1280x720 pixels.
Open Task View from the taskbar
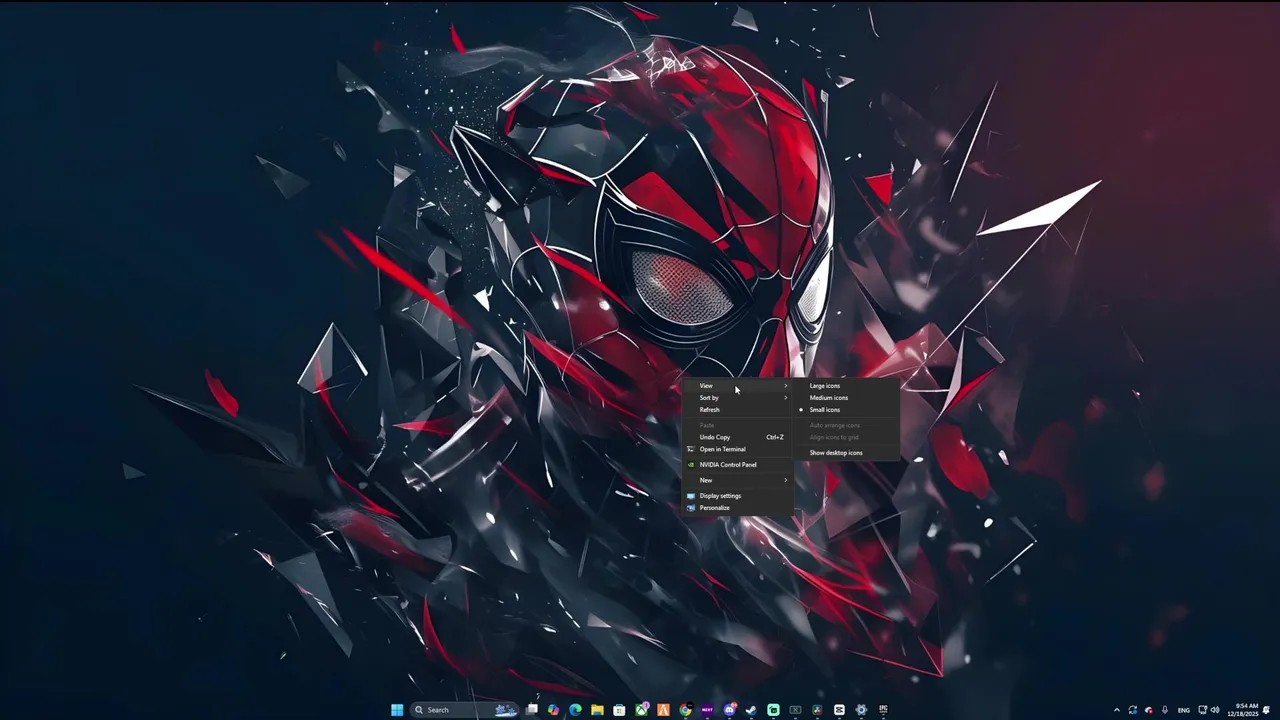pos(532,710)
